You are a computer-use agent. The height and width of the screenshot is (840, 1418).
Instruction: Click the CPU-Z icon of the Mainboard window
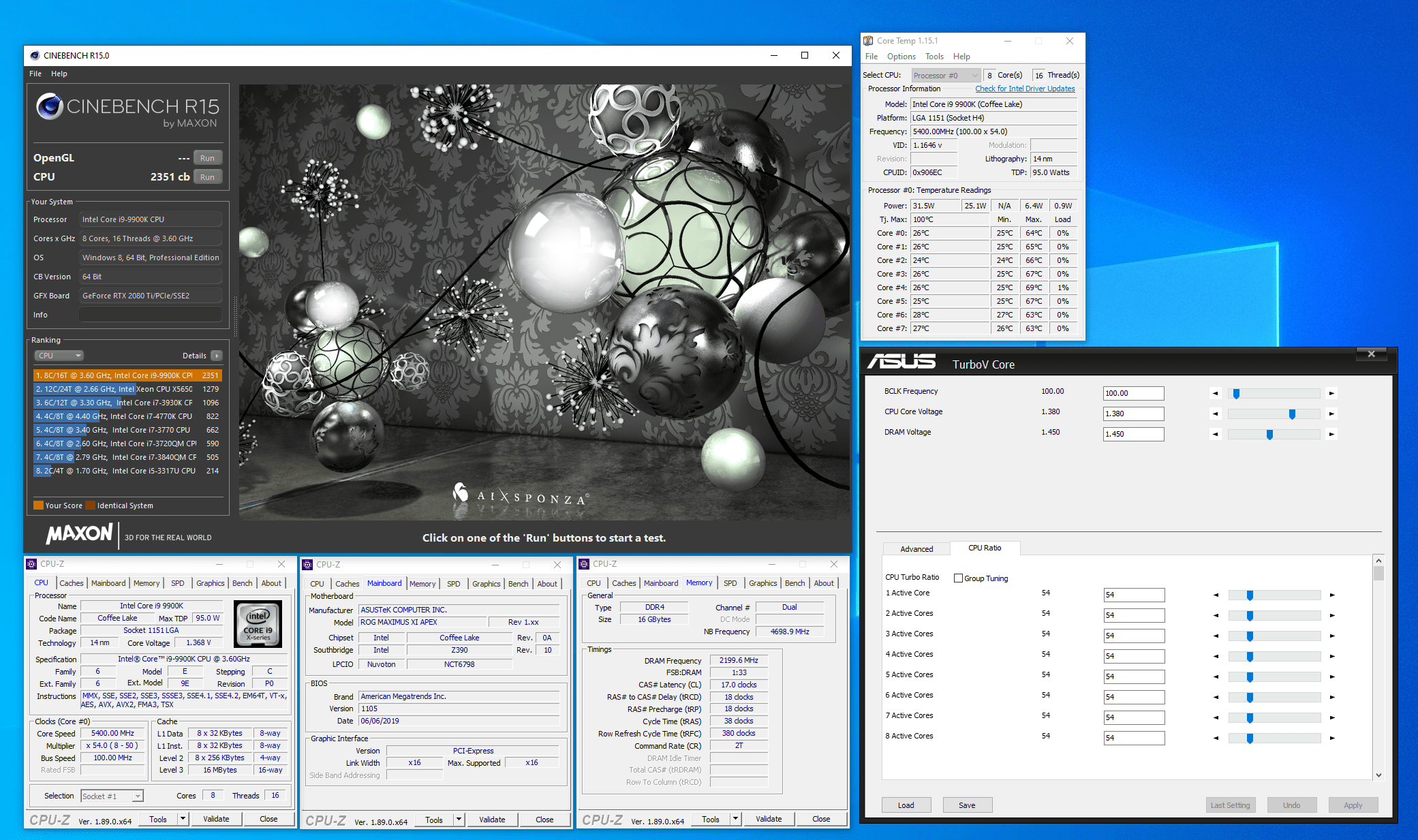pyautogui.click(x=308, y=564)
